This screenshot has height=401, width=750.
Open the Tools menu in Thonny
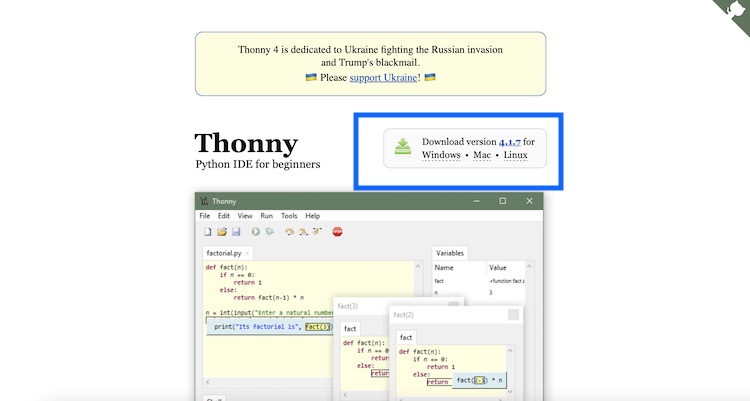pyautogui.click(x=289, y=216)
